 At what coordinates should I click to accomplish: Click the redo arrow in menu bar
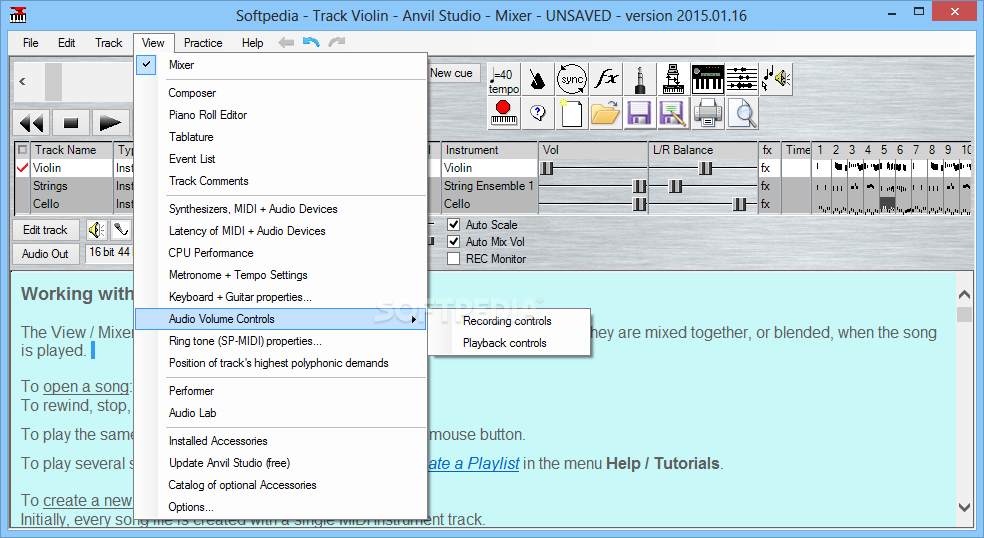(337, 42)
